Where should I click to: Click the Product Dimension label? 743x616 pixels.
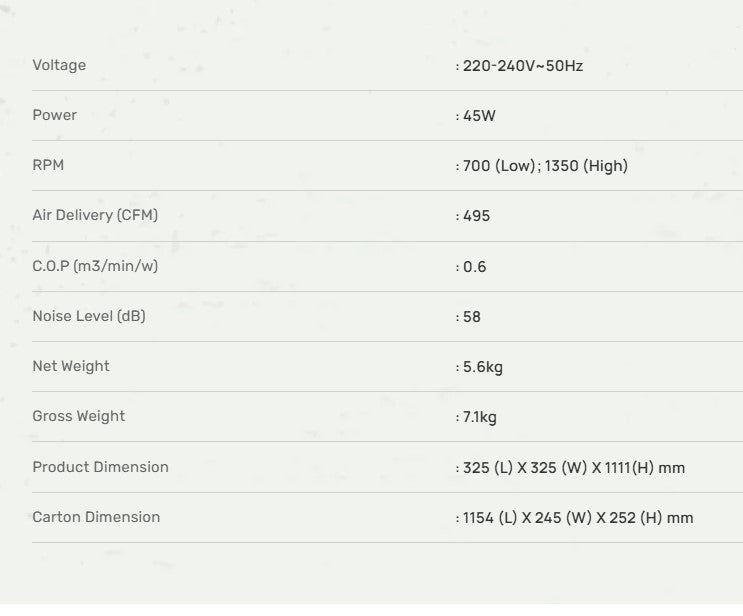pyautogui.click(x=100, y=467)
